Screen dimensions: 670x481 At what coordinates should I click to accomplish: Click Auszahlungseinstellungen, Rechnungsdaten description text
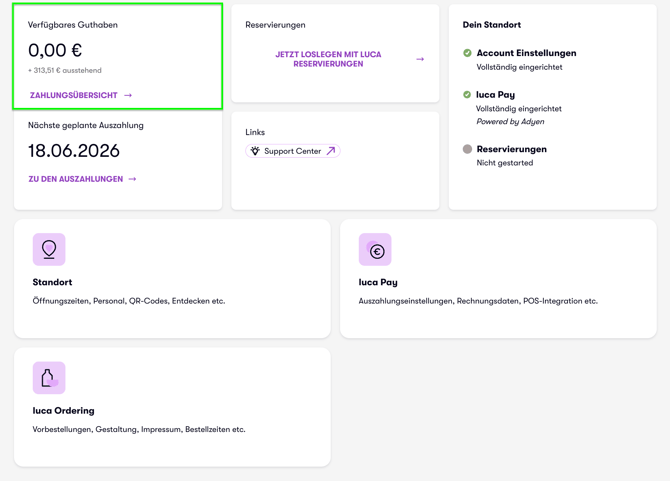click(478, 301)
